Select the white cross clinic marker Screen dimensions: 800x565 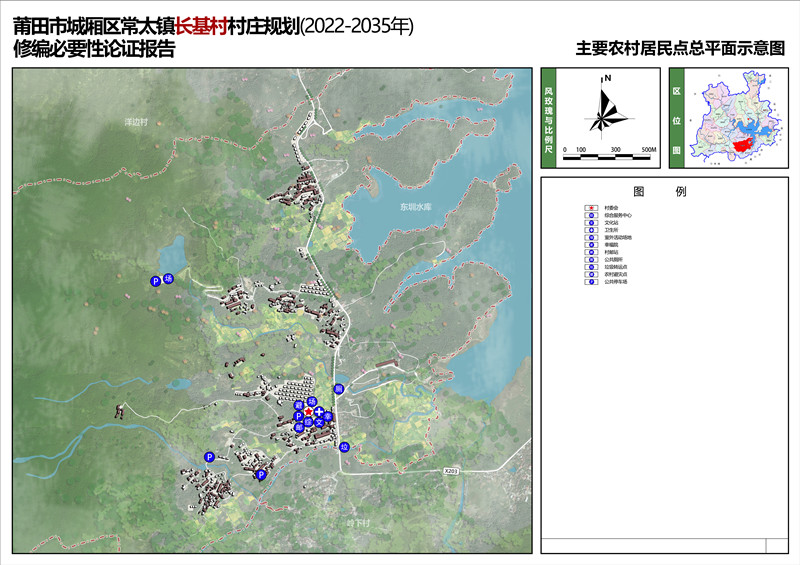(x=319, y=412)
